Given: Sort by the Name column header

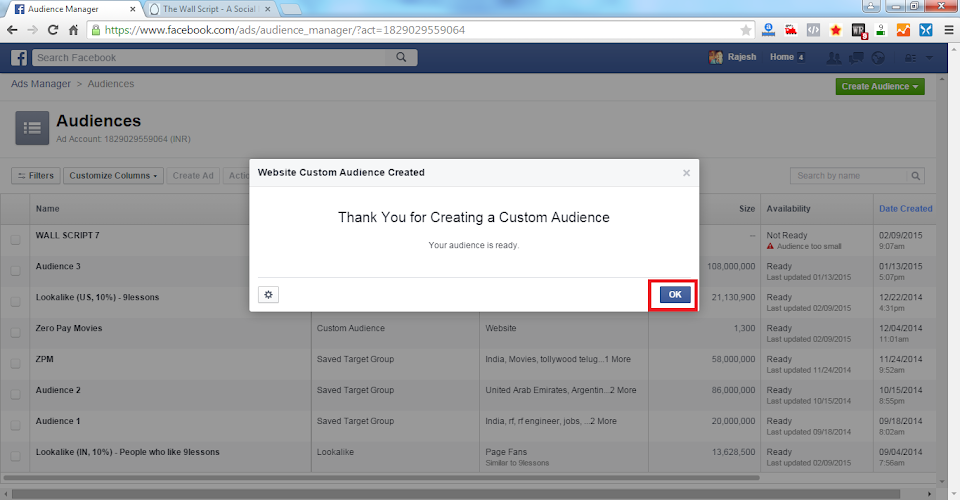Looking at the screenshot, I should 48,209.
